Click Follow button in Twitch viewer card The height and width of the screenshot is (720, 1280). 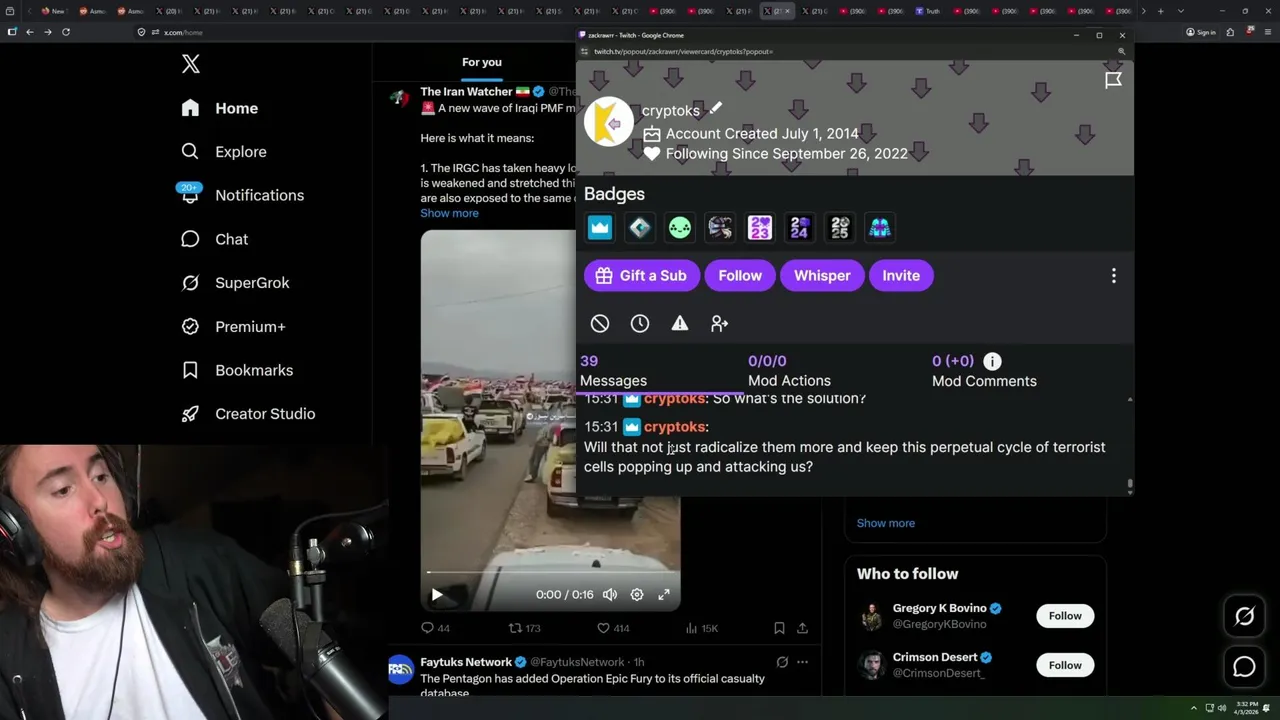pyautogui.click(x=740, y=276)
